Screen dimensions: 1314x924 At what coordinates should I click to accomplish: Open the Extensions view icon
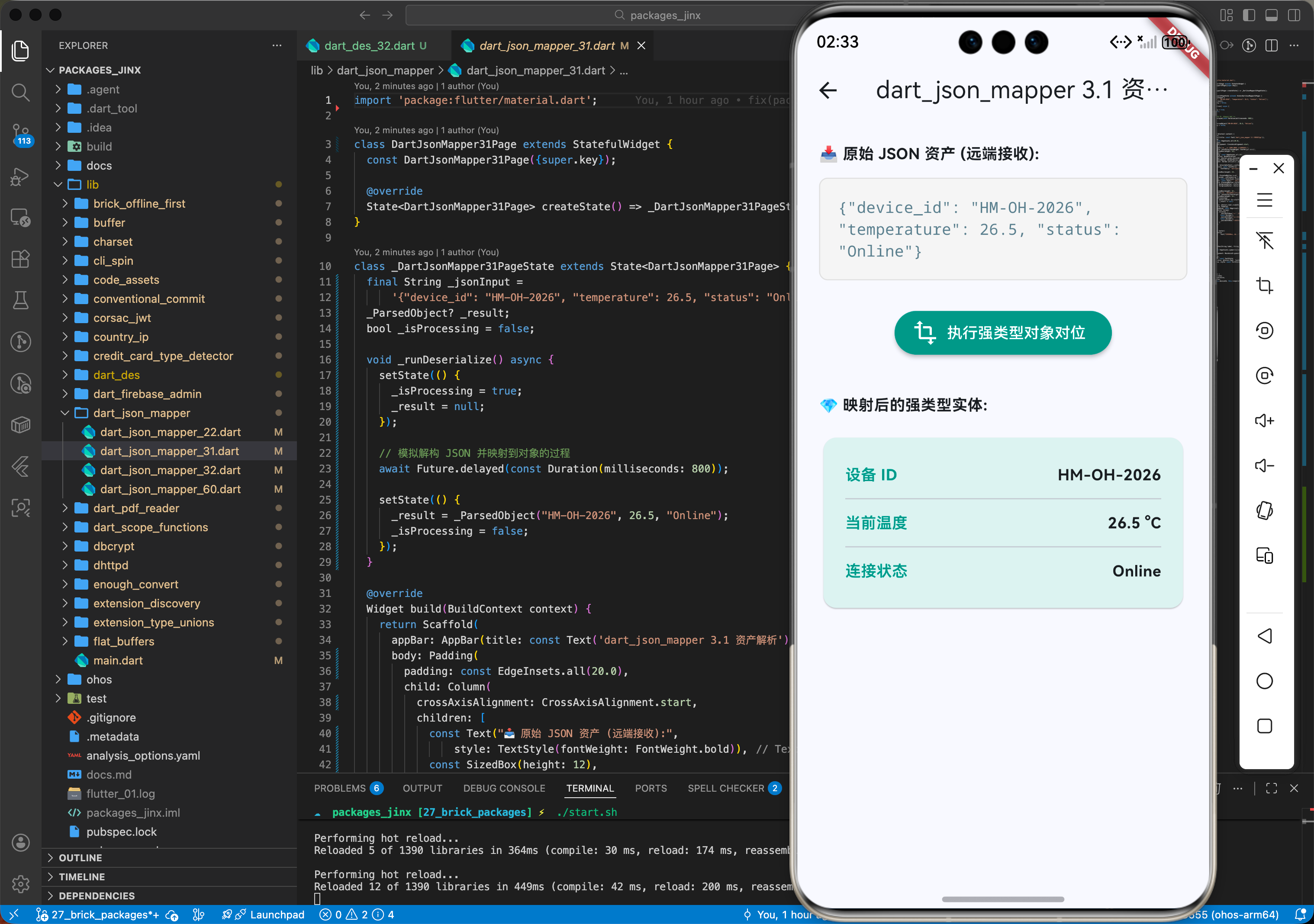21,259
